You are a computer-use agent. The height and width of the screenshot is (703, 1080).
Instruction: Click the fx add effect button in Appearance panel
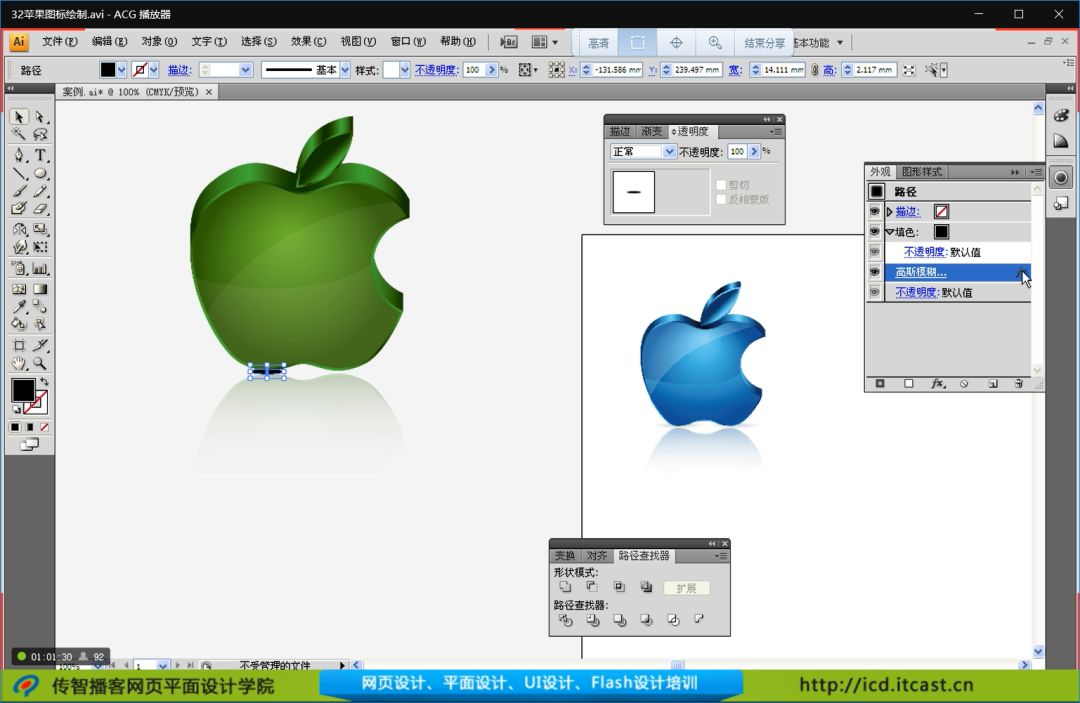pos(938,383)
